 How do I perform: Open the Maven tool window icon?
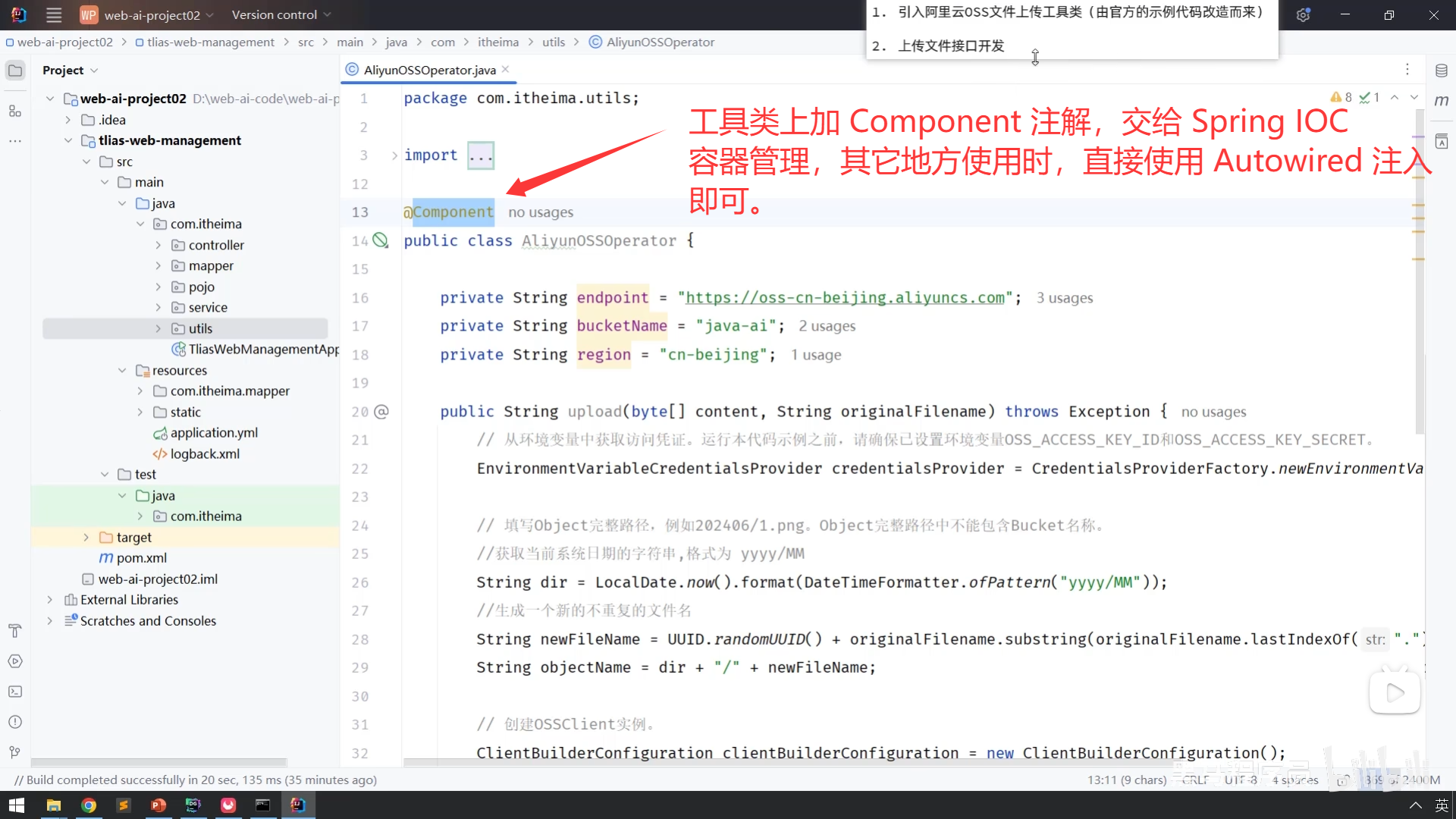point(1441,101)
